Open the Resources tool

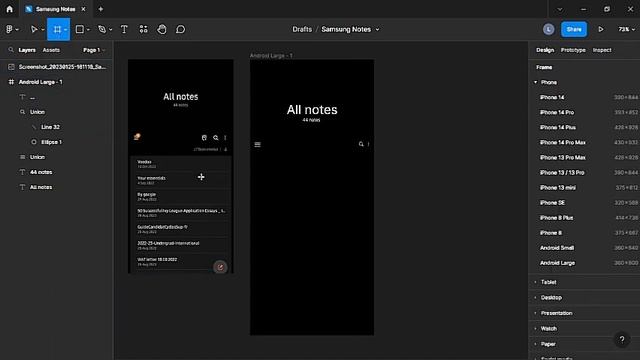point(143,29)
